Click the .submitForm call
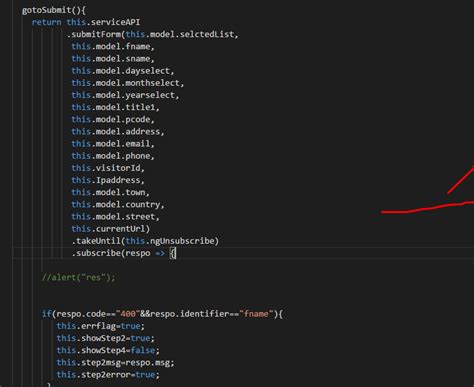 click(95, 34)
